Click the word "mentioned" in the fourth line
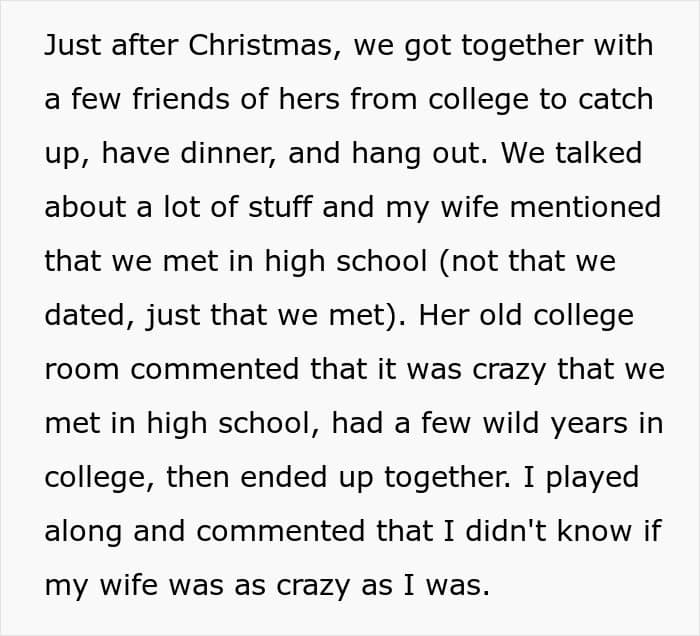Image resolution: width=700 pixels, height=636 pixels. pos(585,207)
